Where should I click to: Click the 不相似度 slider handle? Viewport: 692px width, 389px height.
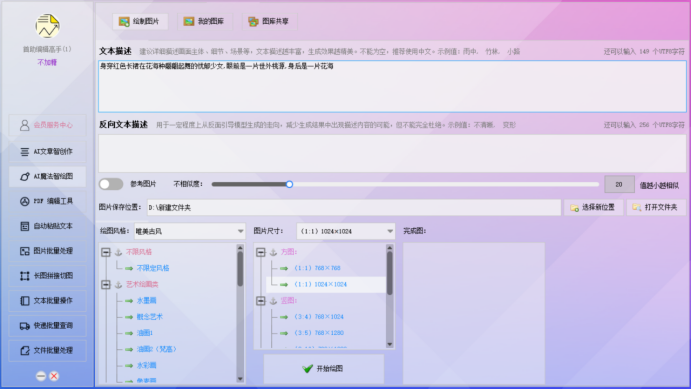(289, 184)
